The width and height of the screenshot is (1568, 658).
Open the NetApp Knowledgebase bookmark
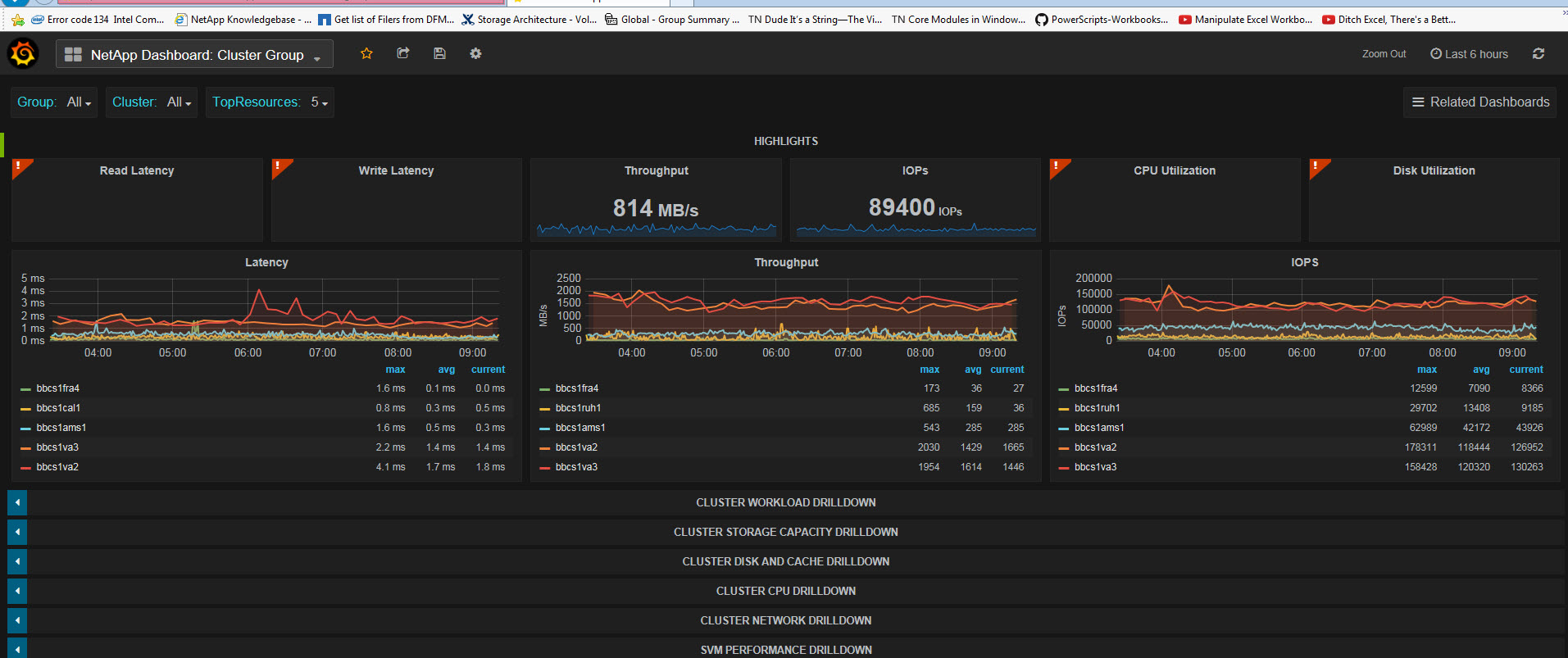243,20
